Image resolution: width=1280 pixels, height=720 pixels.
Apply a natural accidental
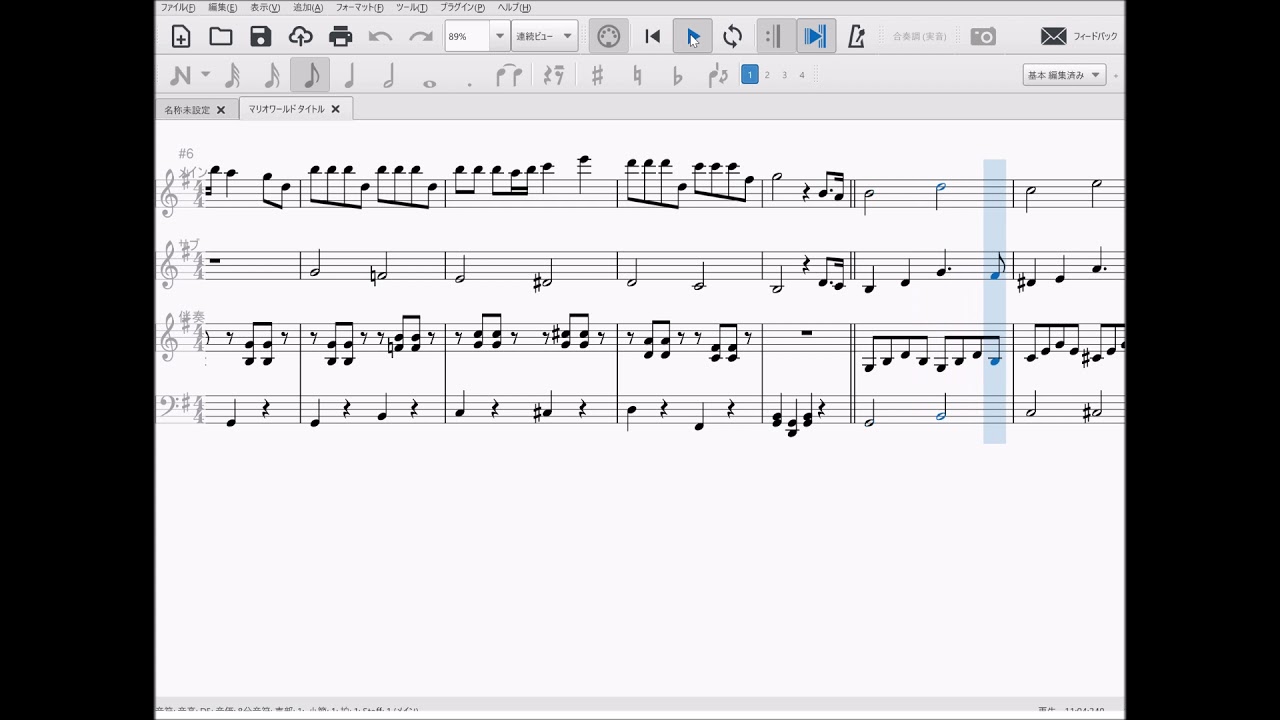coord(637,75)
